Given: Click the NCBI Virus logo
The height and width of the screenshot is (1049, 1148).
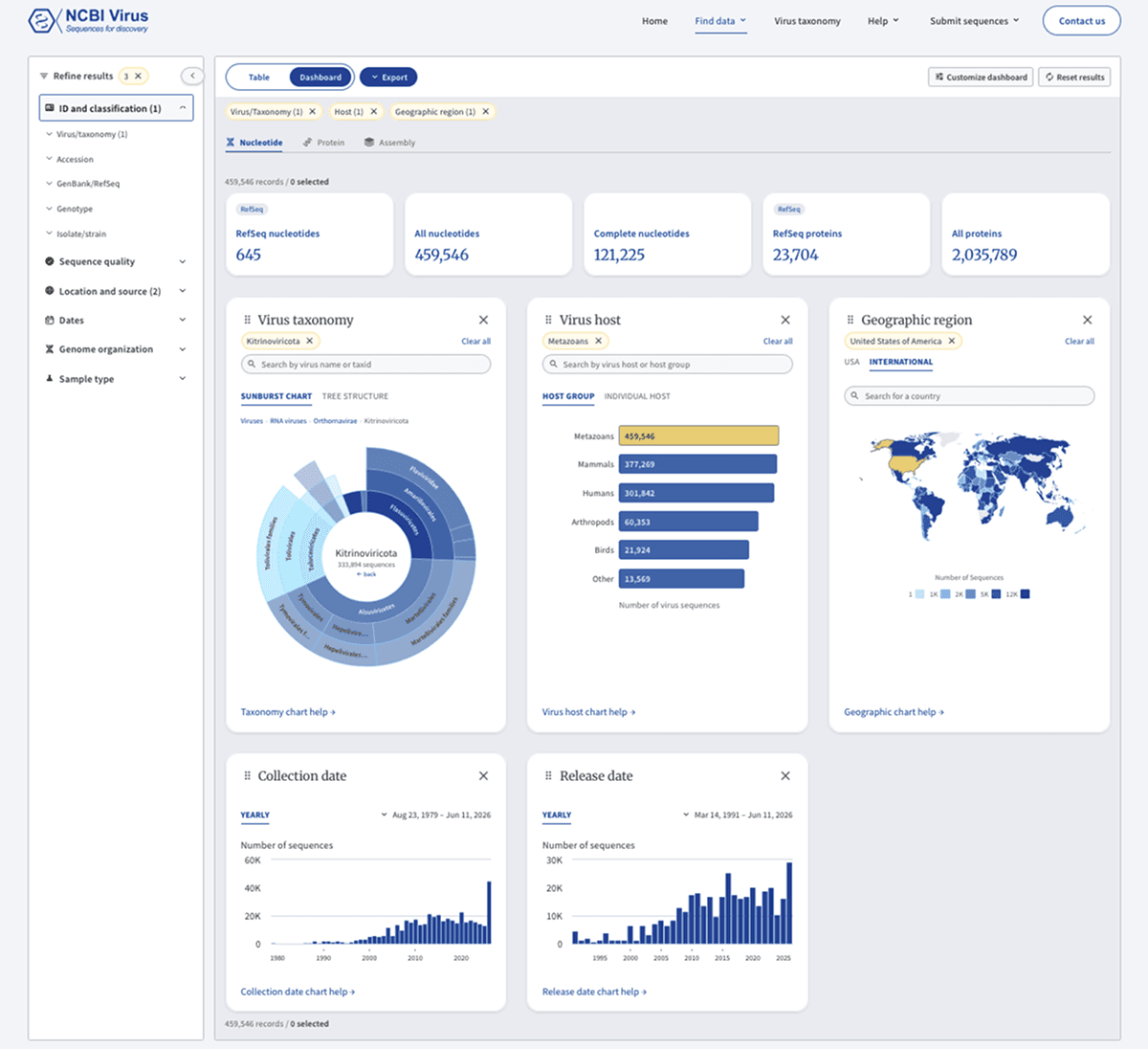Looking at the screenshot, I should pyautogui.click(x=88, y=20).
